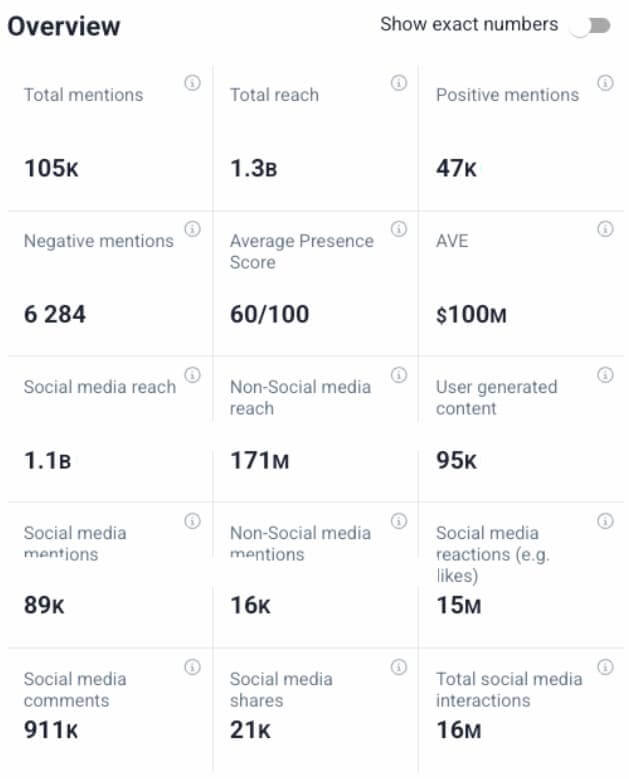Show info for User generated content
629x779 pixels.
tap(605, 375)
